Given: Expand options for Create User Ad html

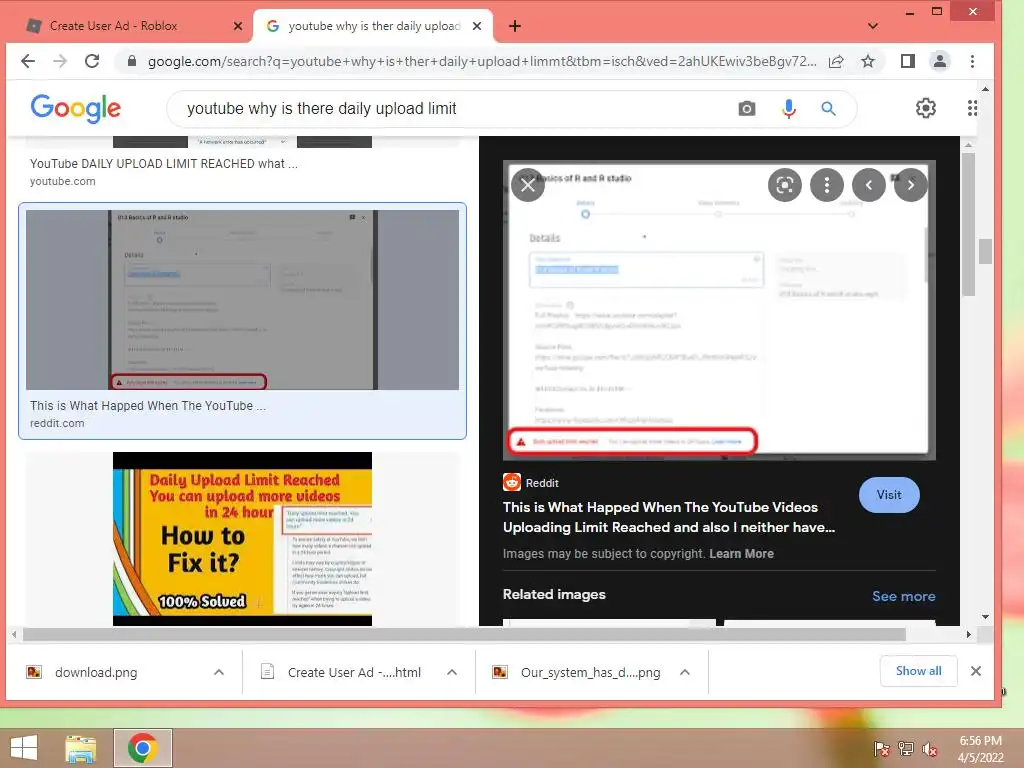Looking at the screenshot, I should coord(451,672).
